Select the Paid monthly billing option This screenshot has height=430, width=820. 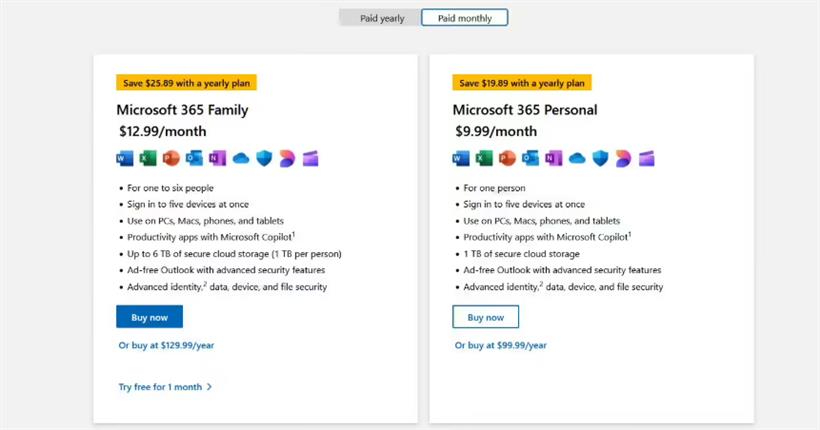[464, 18]
